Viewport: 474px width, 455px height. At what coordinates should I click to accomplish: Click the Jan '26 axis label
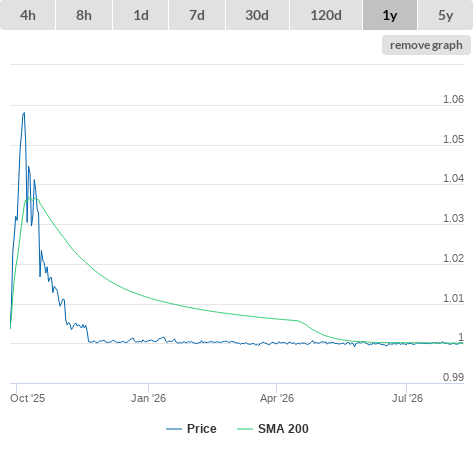pyautogui.click(x=148, y=398)
